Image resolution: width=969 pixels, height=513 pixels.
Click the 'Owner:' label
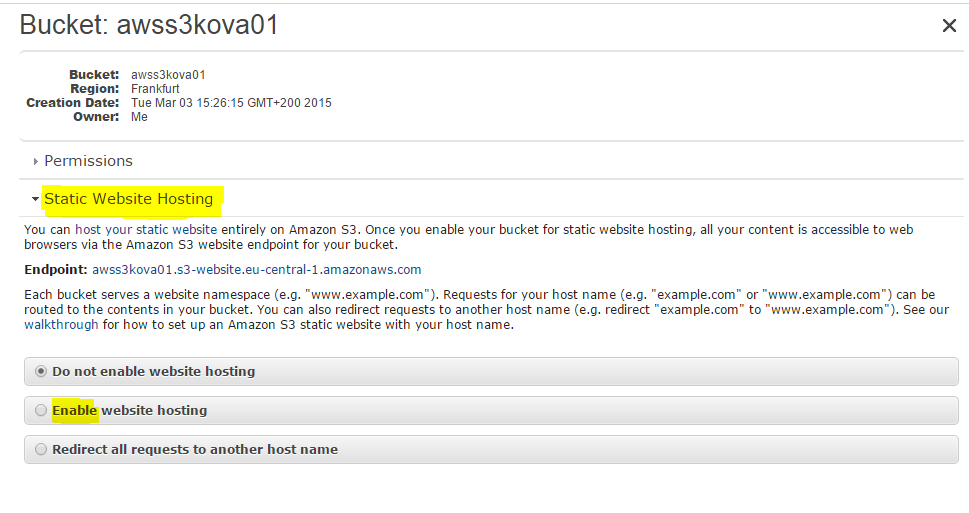pyautogui.click(x=96, y=117)
